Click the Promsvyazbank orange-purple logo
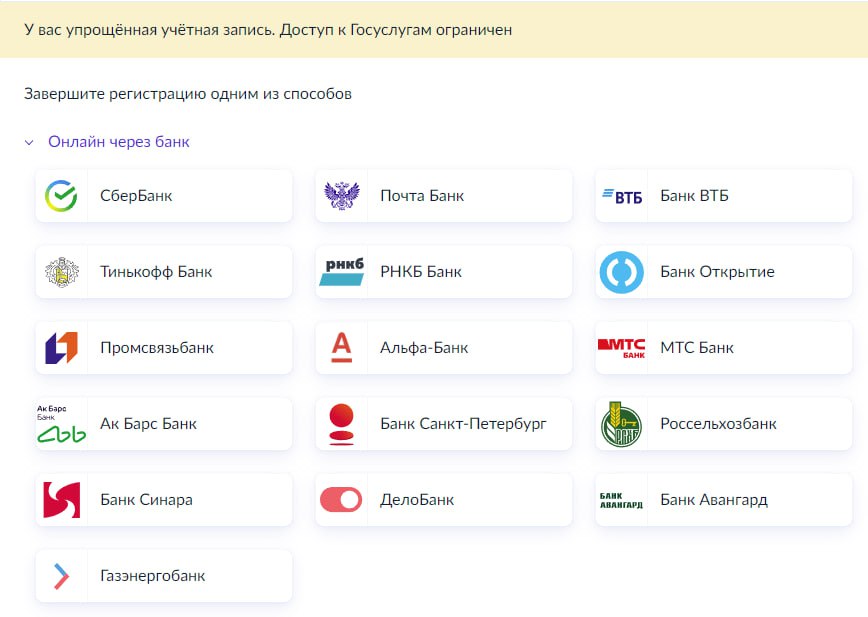Viewport: 868px width, 617px height. coord(61,348)
